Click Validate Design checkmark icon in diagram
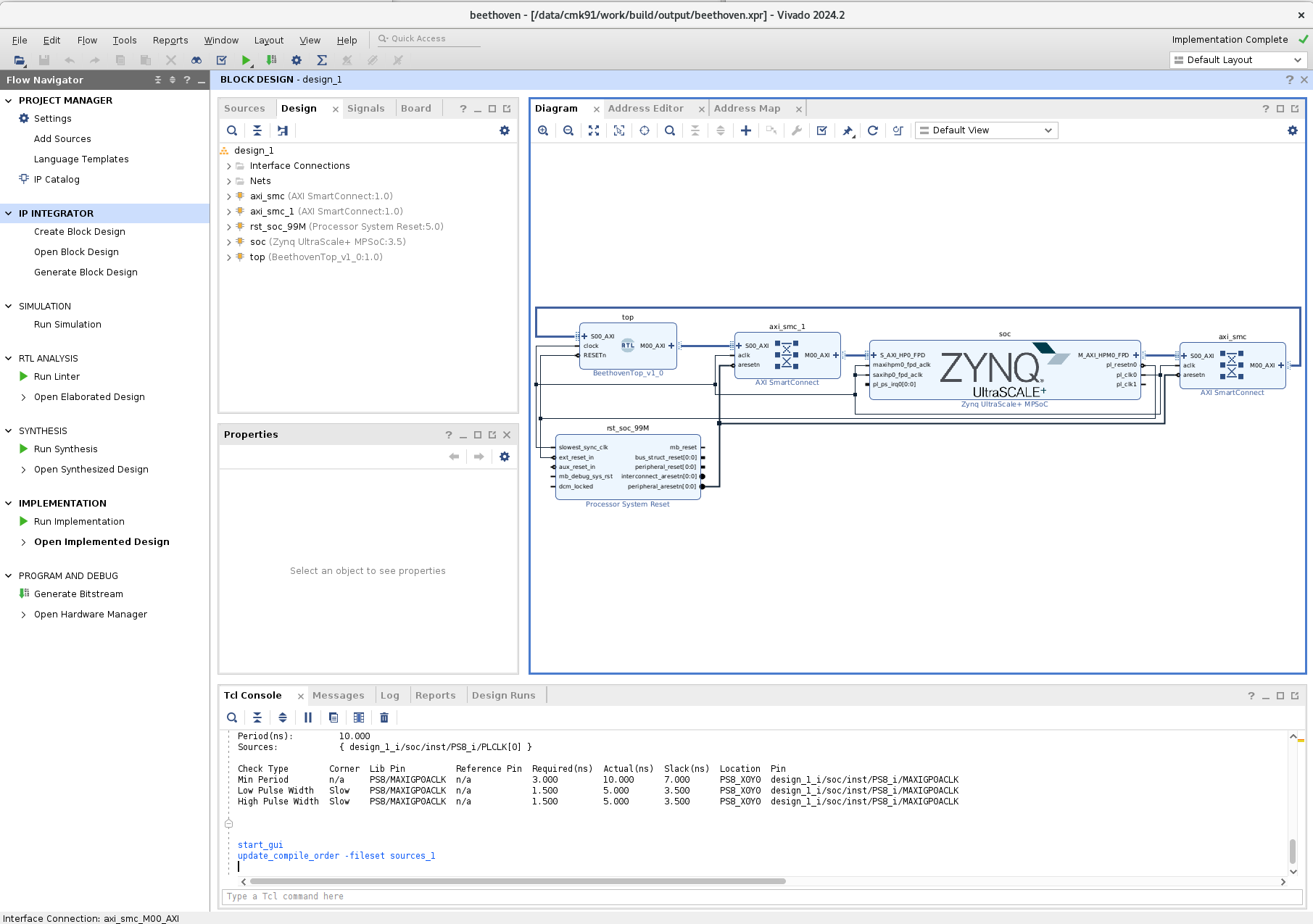The width and height of the screenshot is (1313, 924). [x=822, y=130]
